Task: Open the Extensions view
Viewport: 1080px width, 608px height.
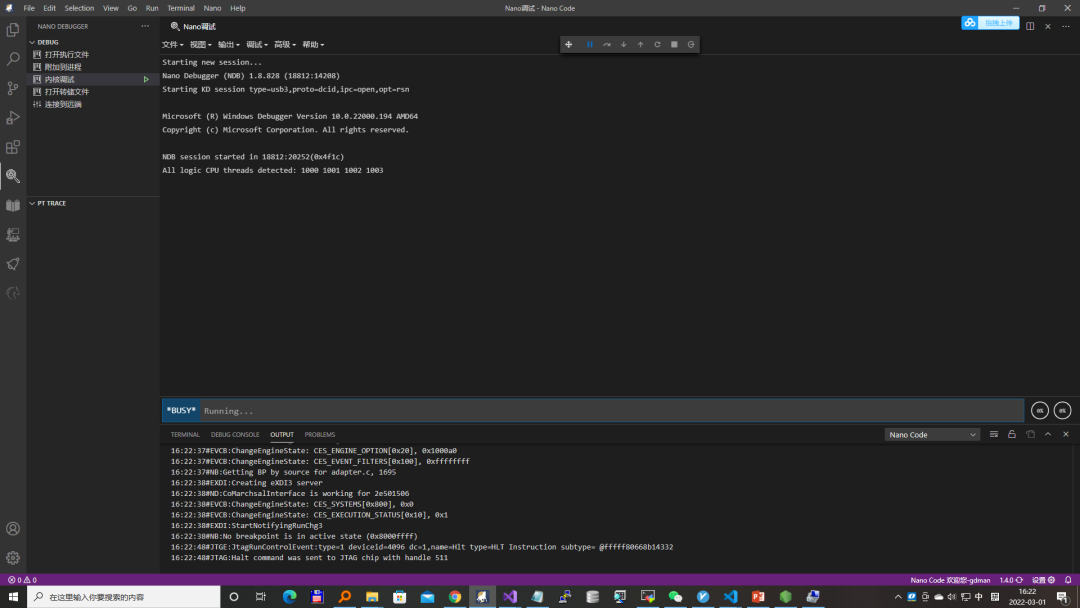Action: click(x=13, y=147)
